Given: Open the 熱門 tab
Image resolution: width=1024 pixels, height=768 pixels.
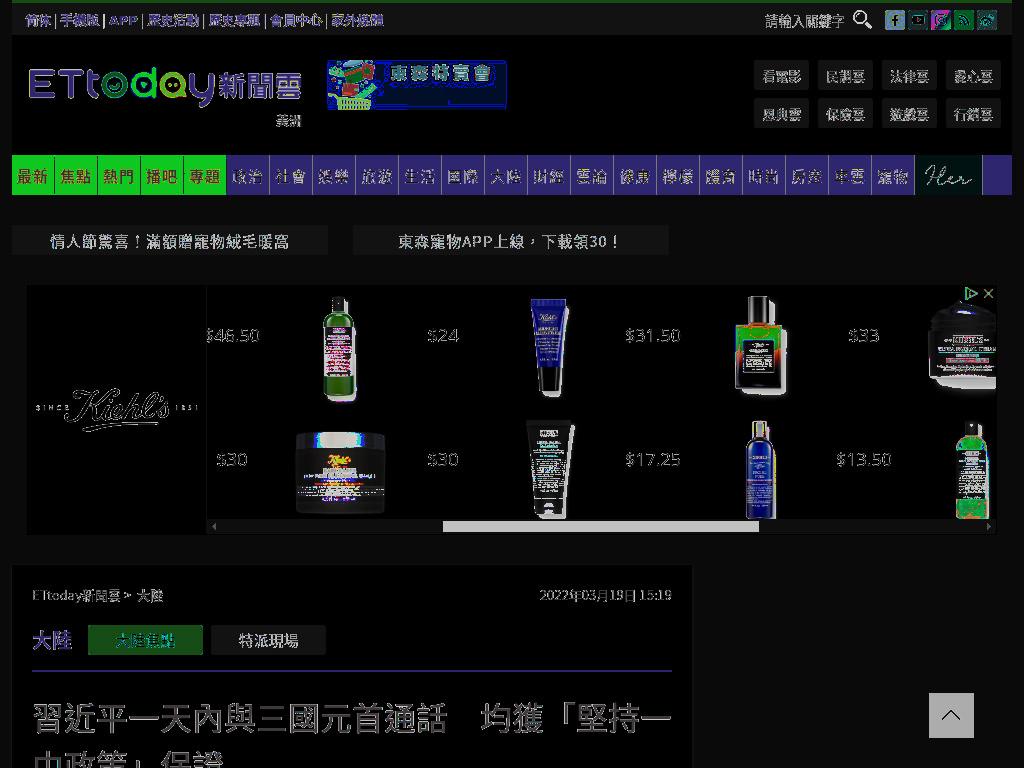Looking at the screenshot, I should (x=119, y=176).
